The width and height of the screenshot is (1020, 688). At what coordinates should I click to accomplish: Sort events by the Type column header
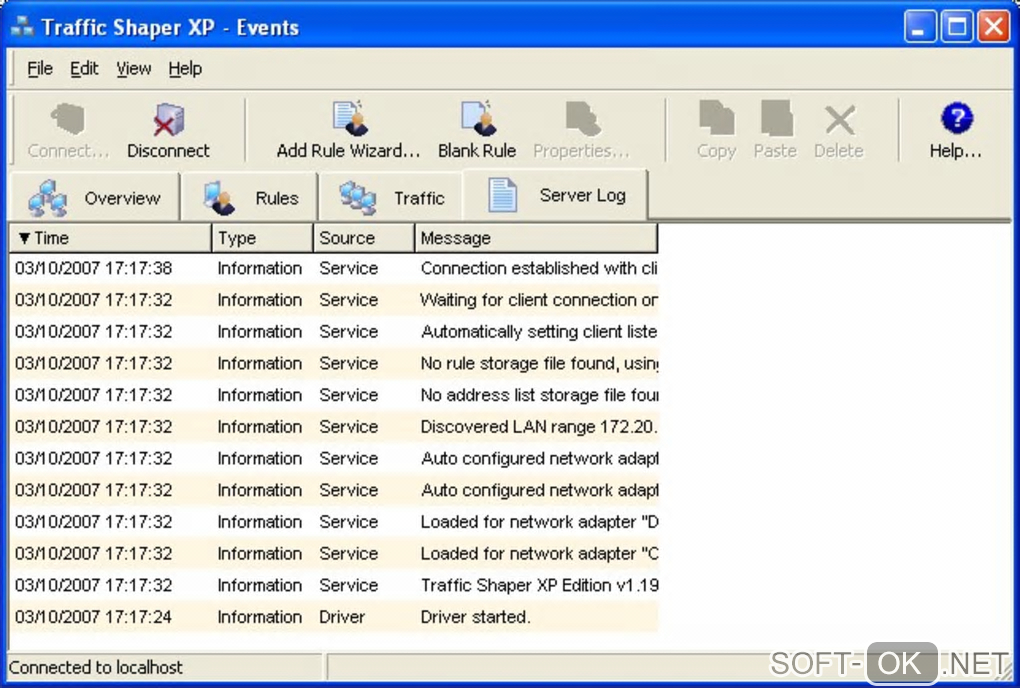(262, 238)
